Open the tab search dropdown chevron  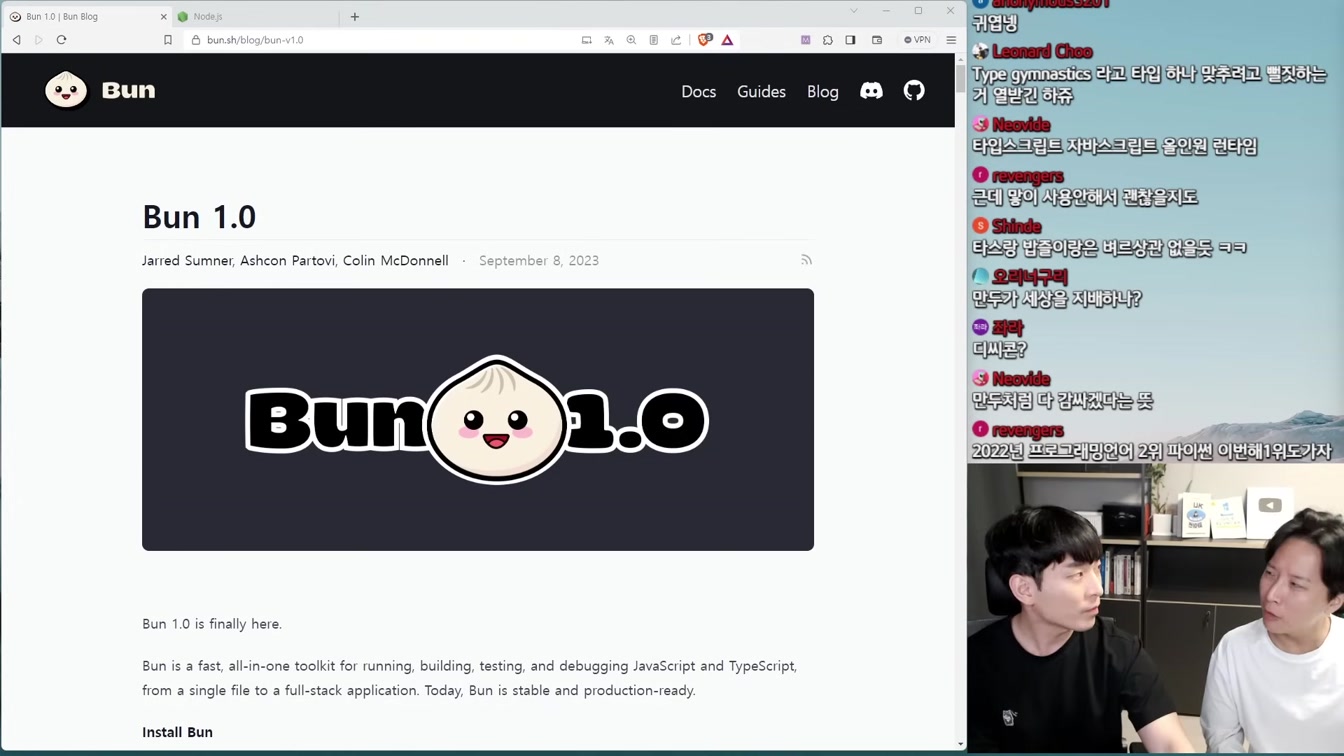854,11
